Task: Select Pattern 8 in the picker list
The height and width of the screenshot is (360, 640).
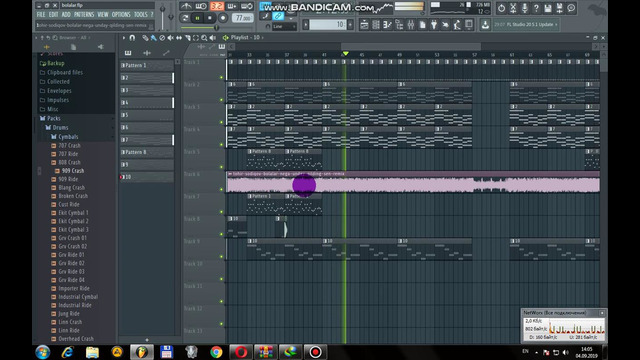Action: coord(147,152)
